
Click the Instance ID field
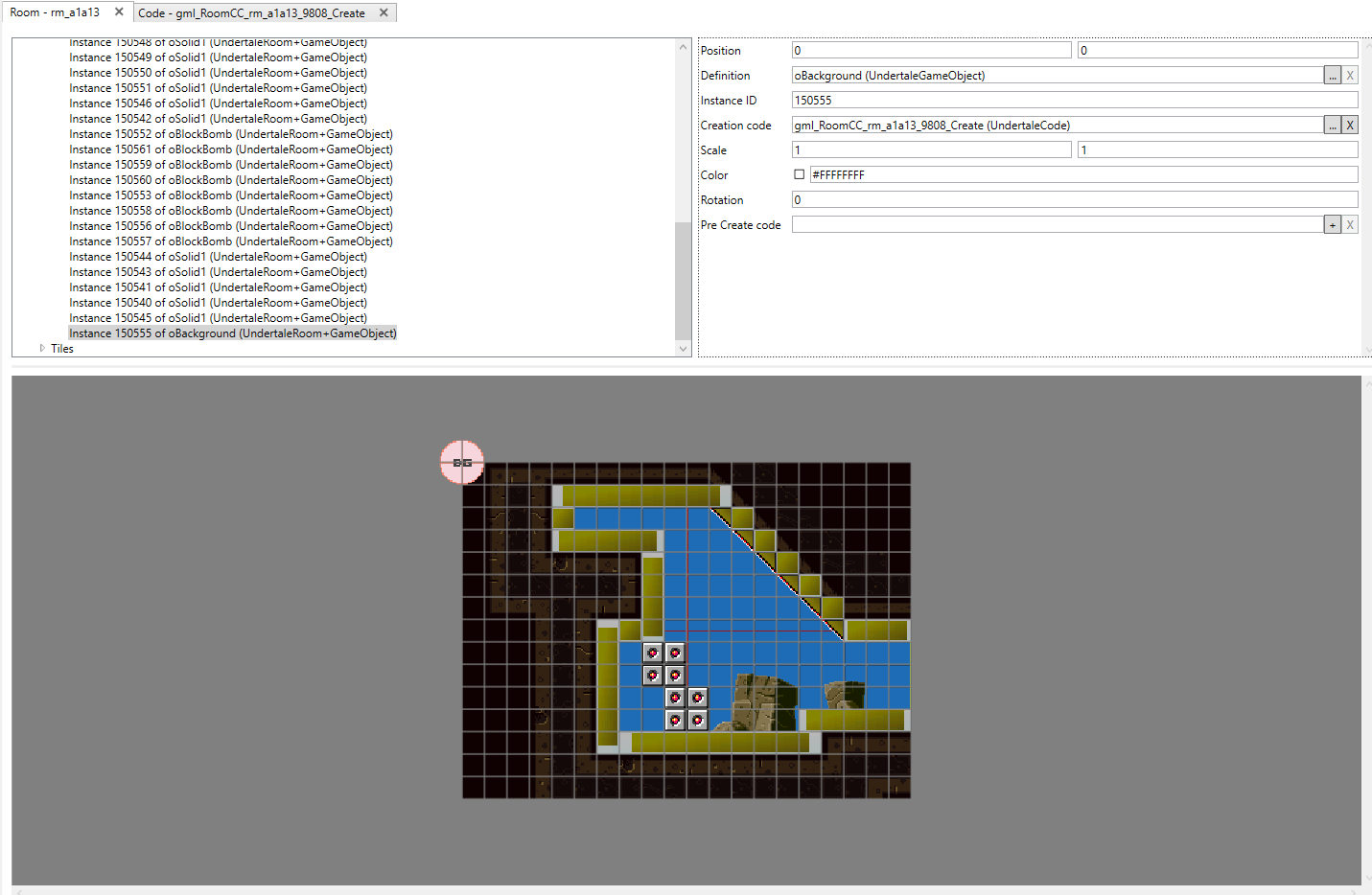(1074, 101)
